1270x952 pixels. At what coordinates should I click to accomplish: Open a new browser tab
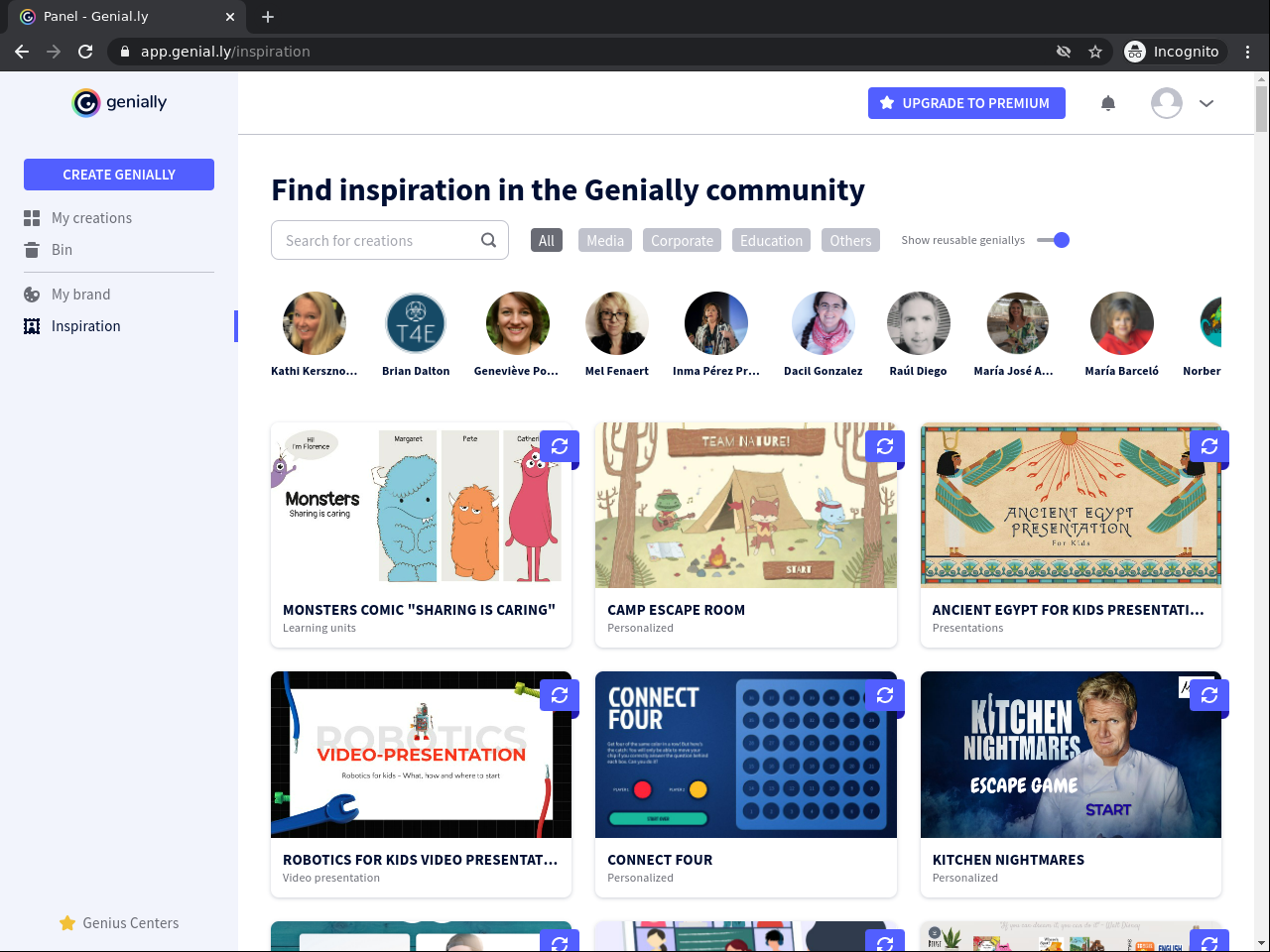pos(268,17)
